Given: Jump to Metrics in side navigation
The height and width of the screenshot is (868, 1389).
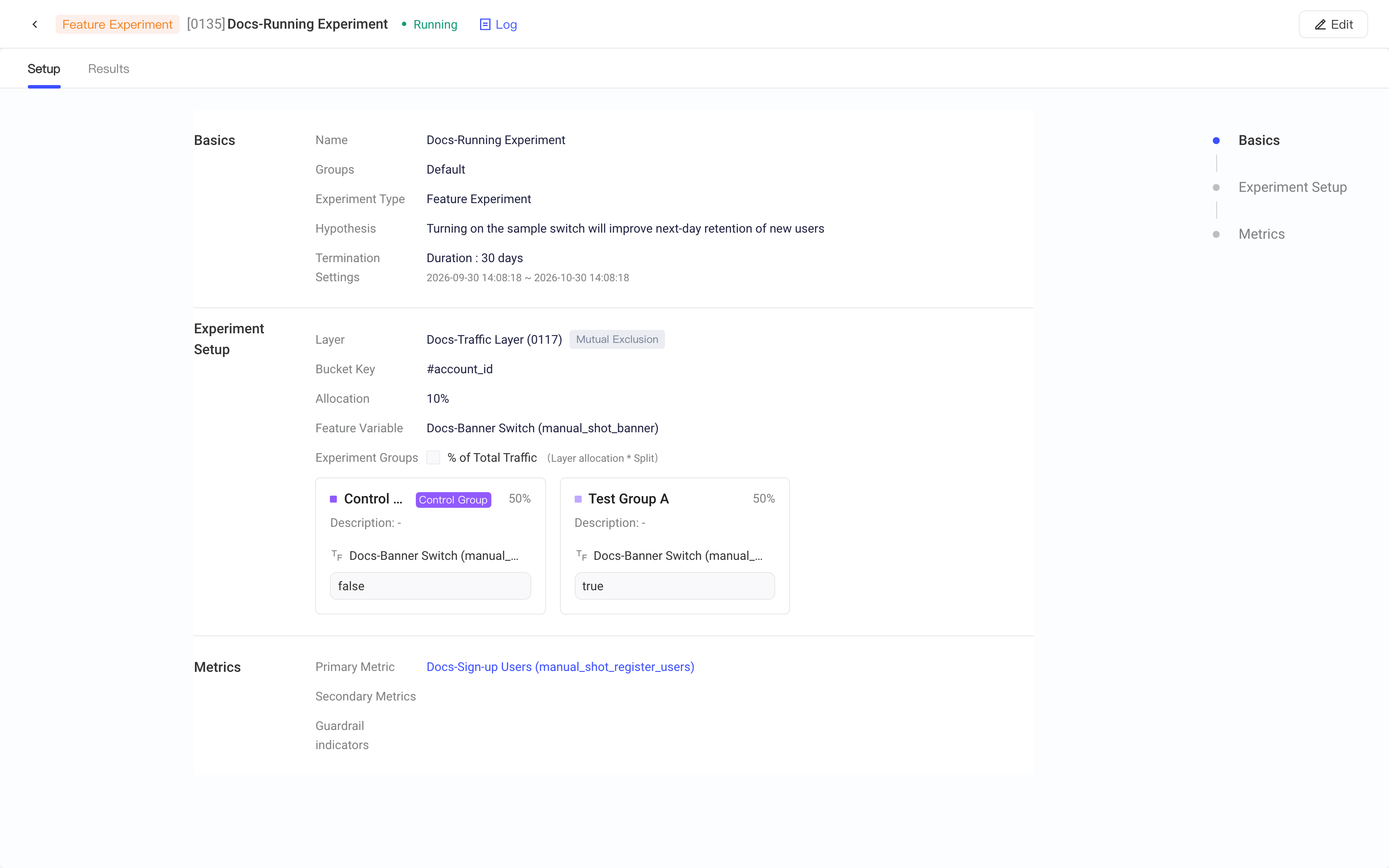Looking at the screenshot, I should pyautogui.click(x=1261, y=233).
